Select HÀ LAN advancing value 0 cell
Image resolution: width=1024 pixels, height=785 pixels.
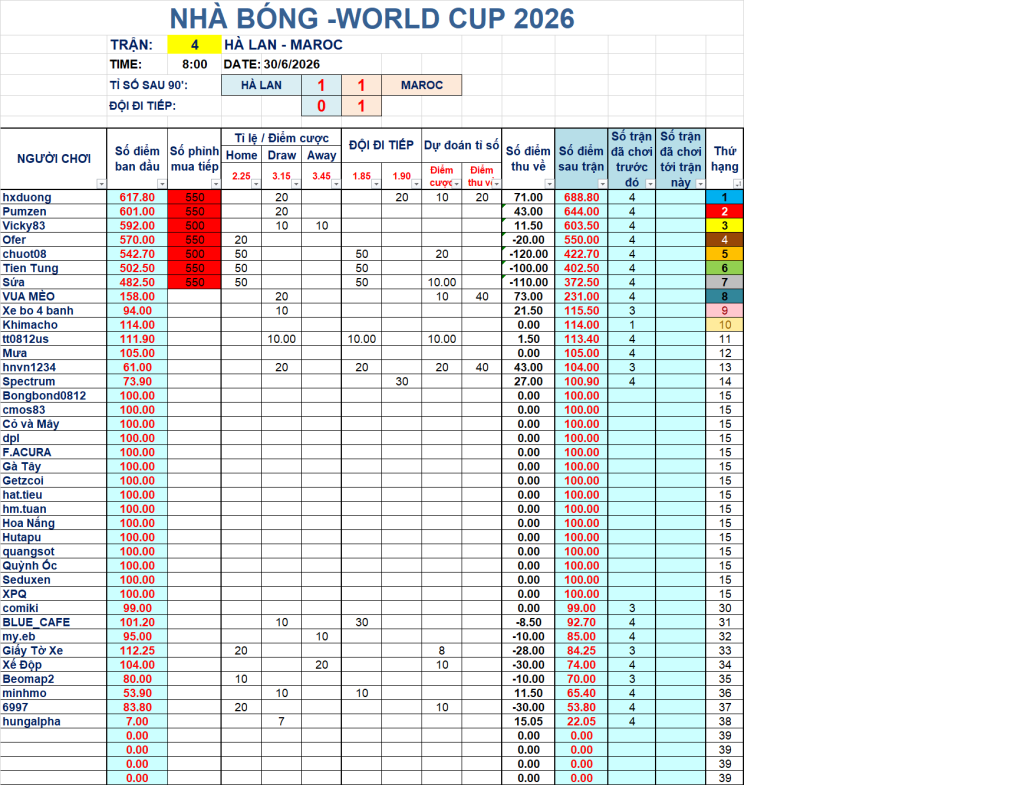tap(321, 106)
